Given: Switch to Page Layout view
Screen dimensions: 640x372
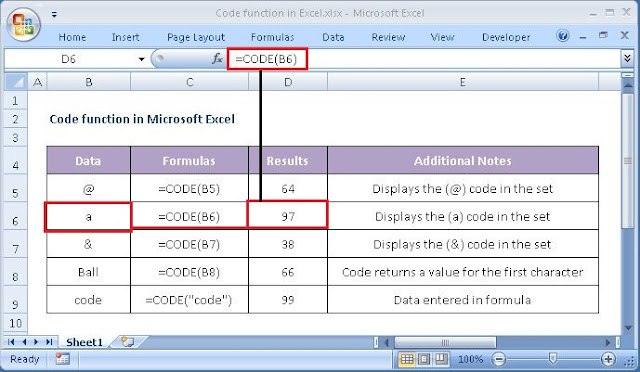Looking at the screenshot, I should coord(424,359).
